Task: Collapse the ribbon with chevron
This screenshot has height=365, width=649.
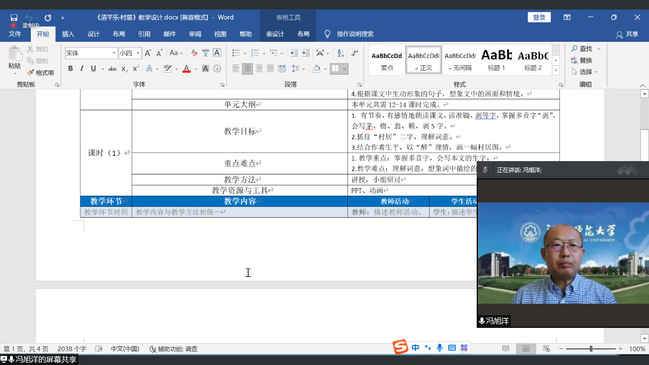Action: [x=642, y=85]
